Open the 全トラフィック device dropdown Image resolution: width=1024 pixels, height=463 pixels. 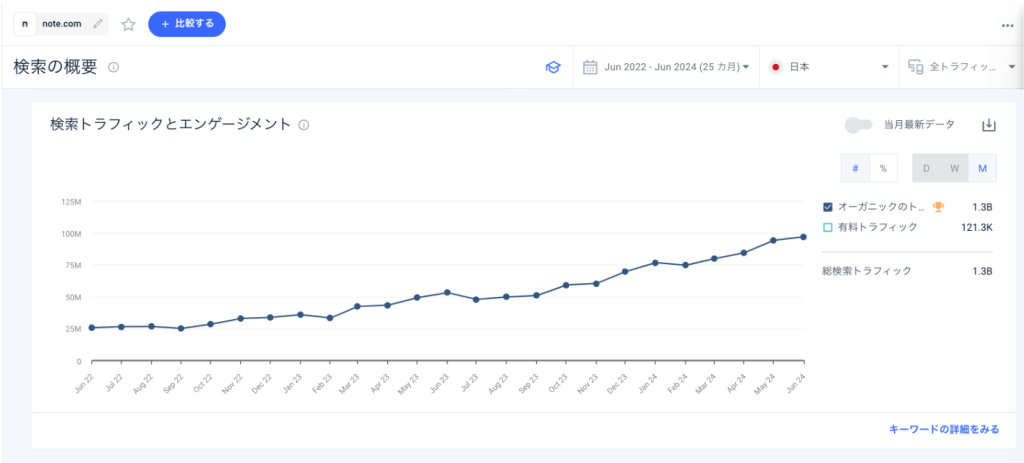click(960, 68)
